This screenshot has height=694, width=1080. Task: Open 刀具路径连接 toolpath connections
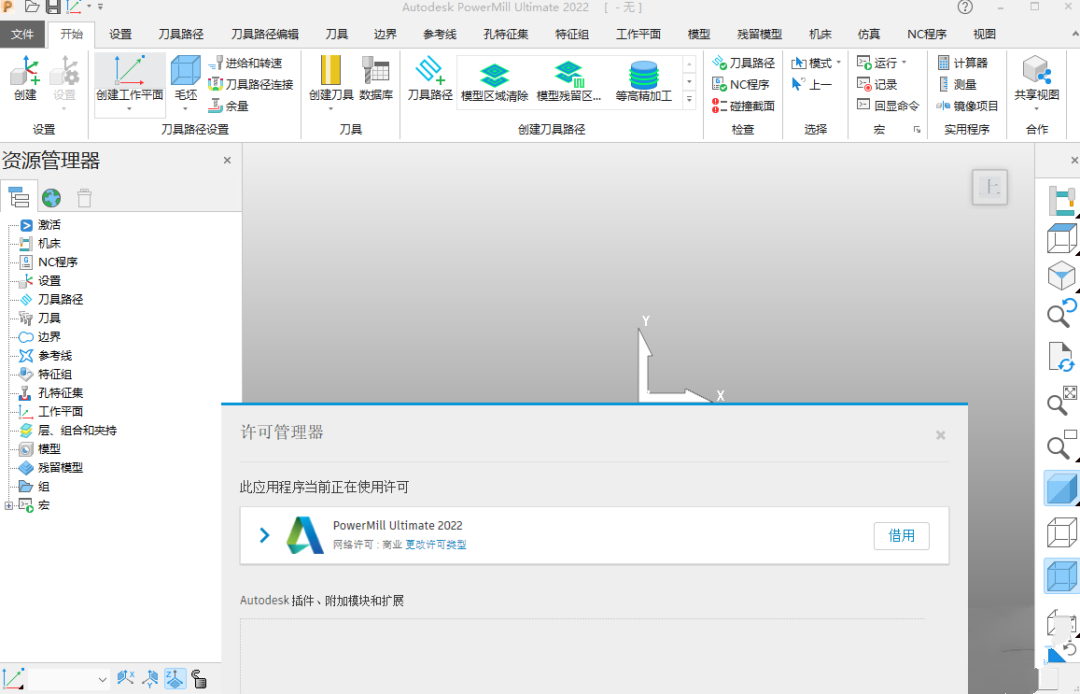tap(251, 84)
